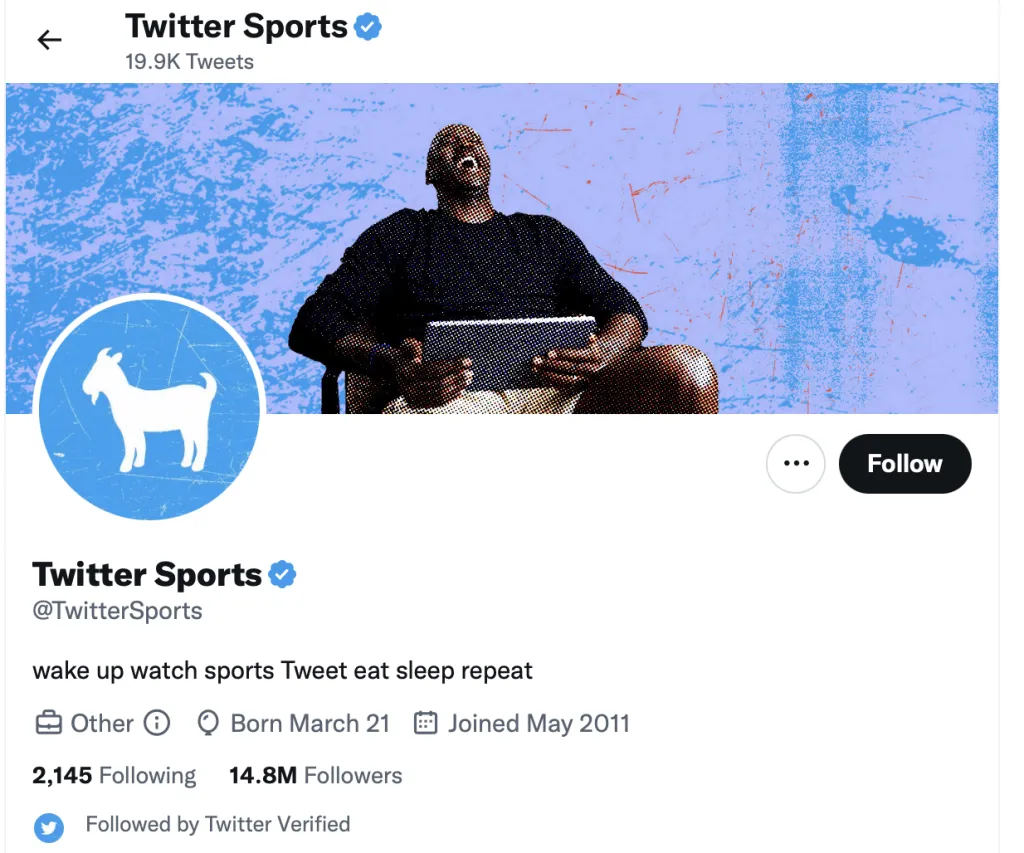Follow the Twitter Sports account
Screen dimensions: 1024x853
(x=904, y=463)
